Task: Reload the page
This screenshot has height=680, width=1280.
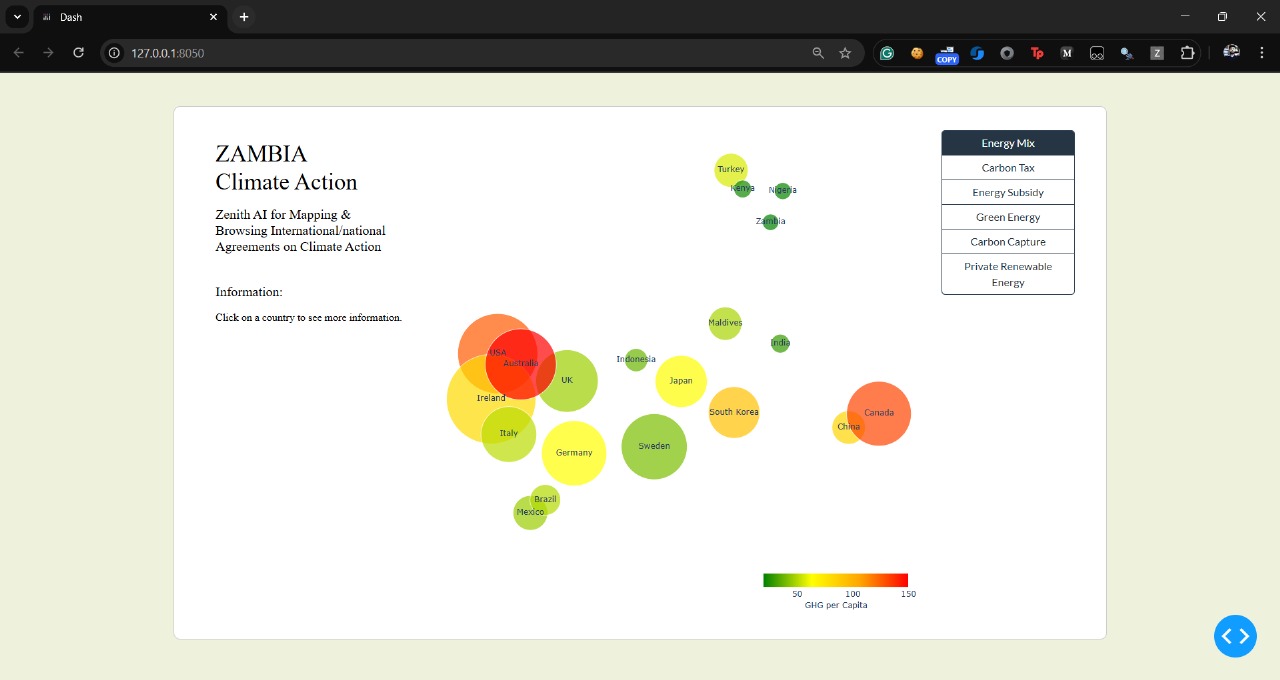Action: pyautogui.click(x=79, y=53)
